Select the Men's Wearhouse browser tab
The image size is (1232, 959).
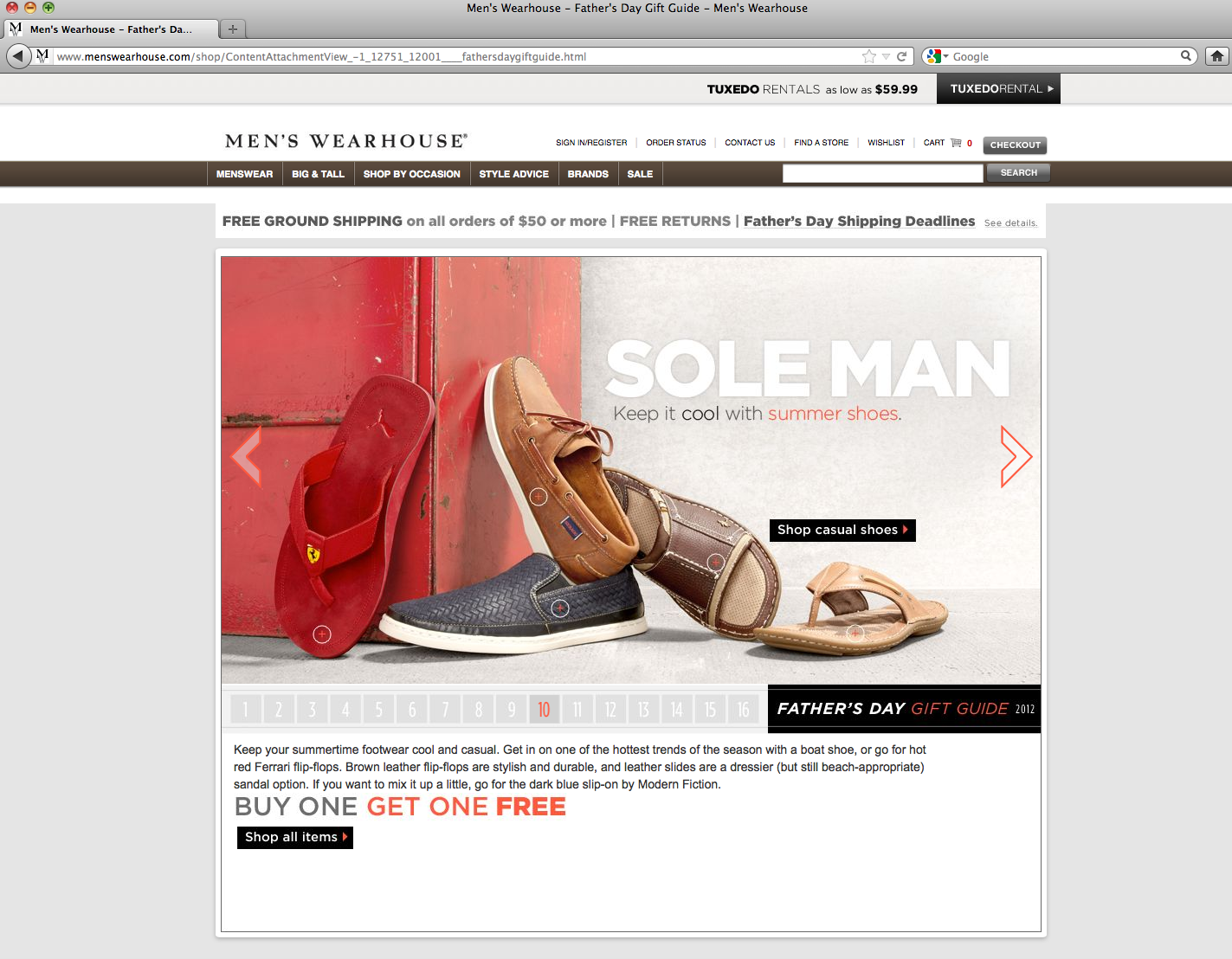tap(111, 29)
